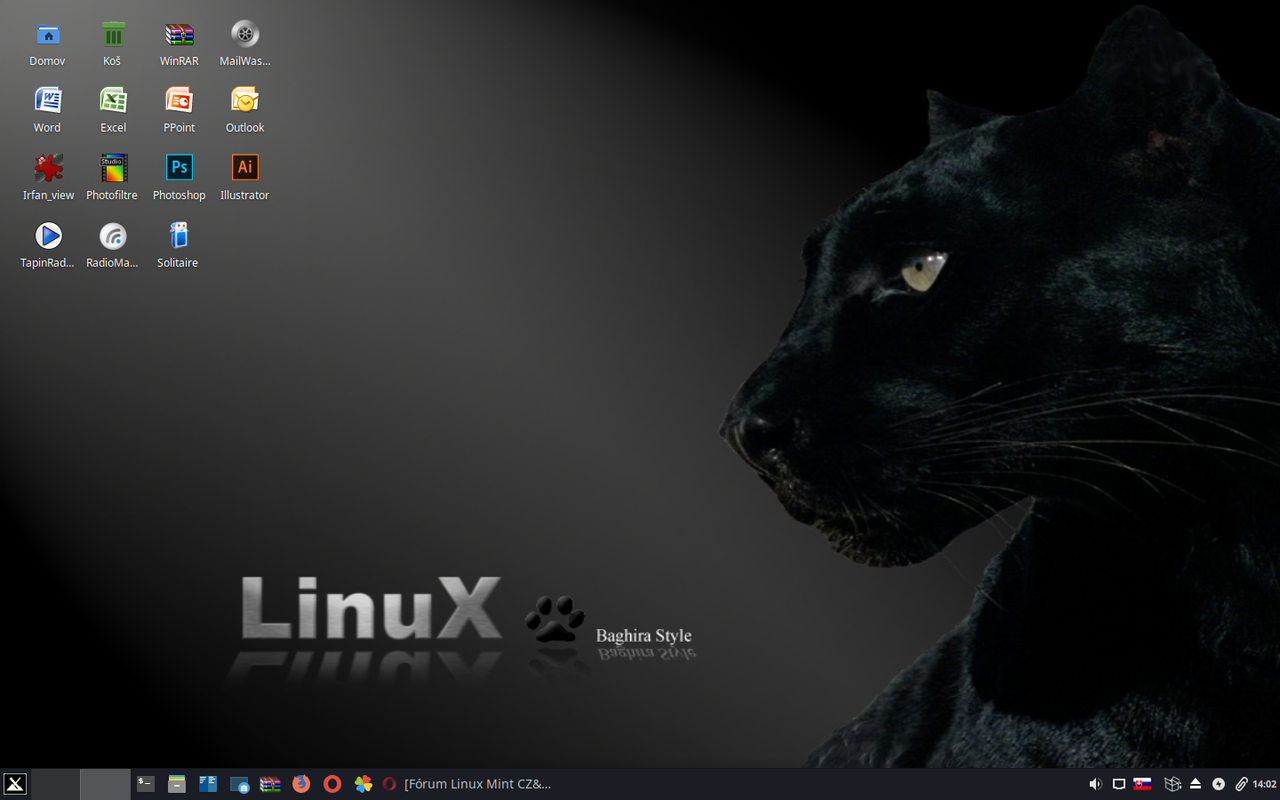Open the package update box tray icon
Viewport: 1280px width, 800px height.
[1173, 784]
